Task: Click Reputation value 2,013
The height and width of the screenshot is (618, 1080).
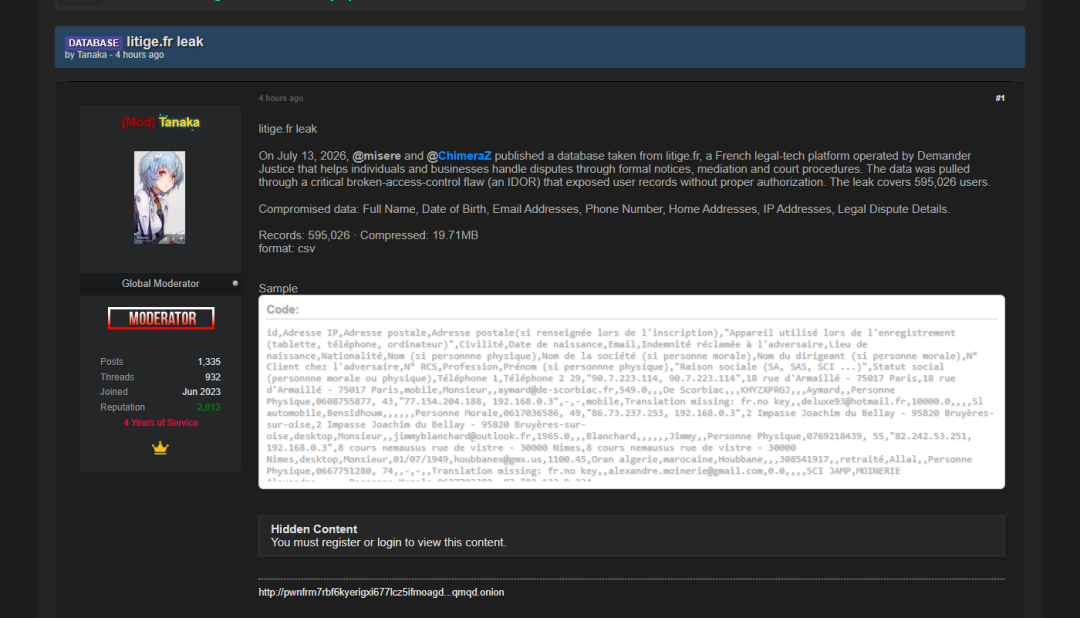Action: 209,407
